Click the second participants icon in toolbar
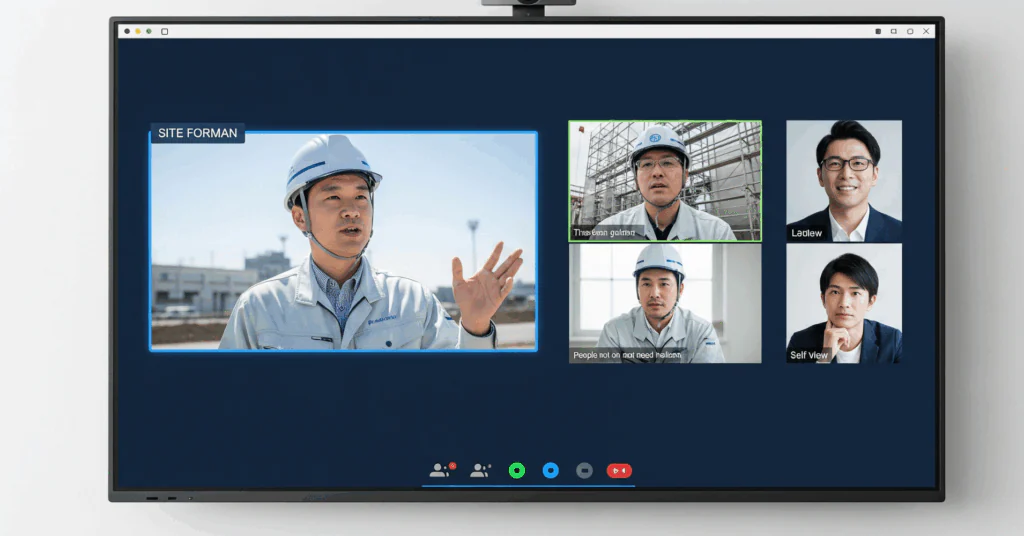This screenshot has width=1024, height=536. 480,470
